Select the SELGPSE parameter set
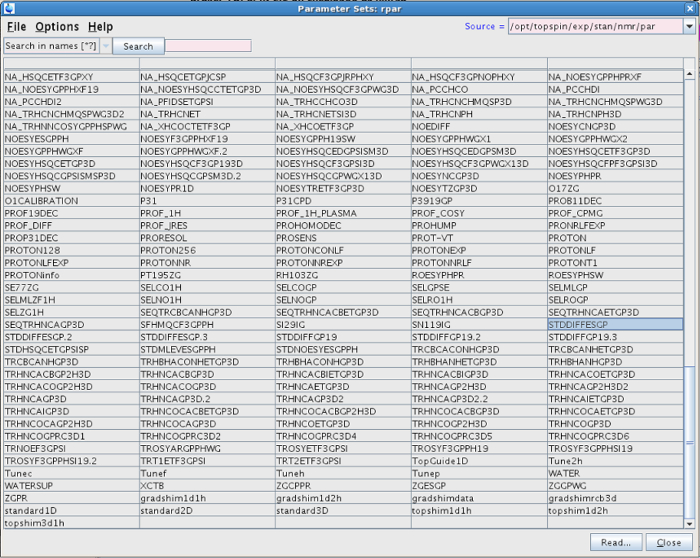The width and height of the screenshot is (700, 558). pyautogui.click(x=479, y=287)
